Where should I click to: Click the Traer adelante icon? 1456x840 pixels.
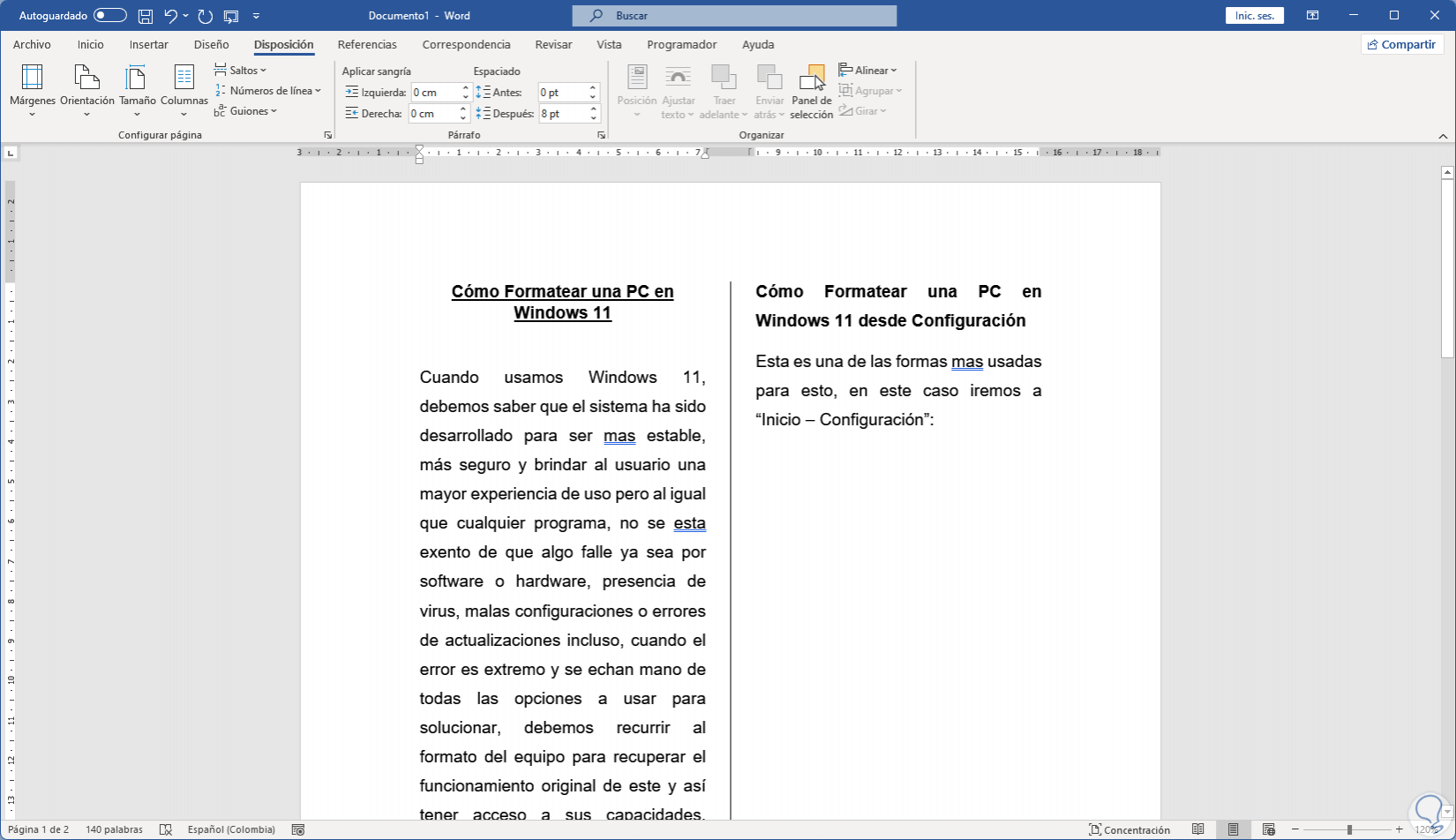point(724,77)
